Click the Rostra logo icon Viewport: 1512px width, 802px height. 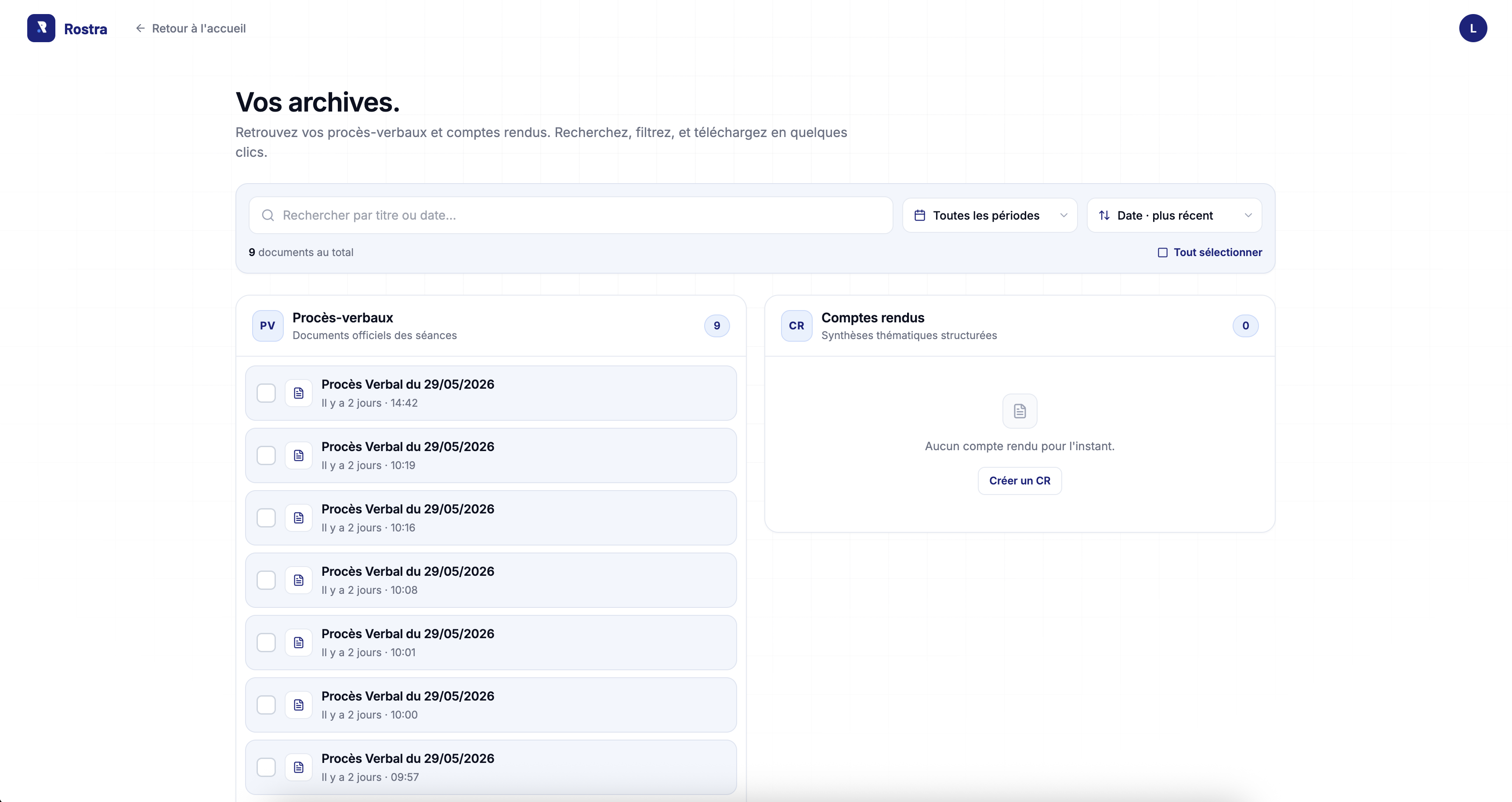(41, 28)
